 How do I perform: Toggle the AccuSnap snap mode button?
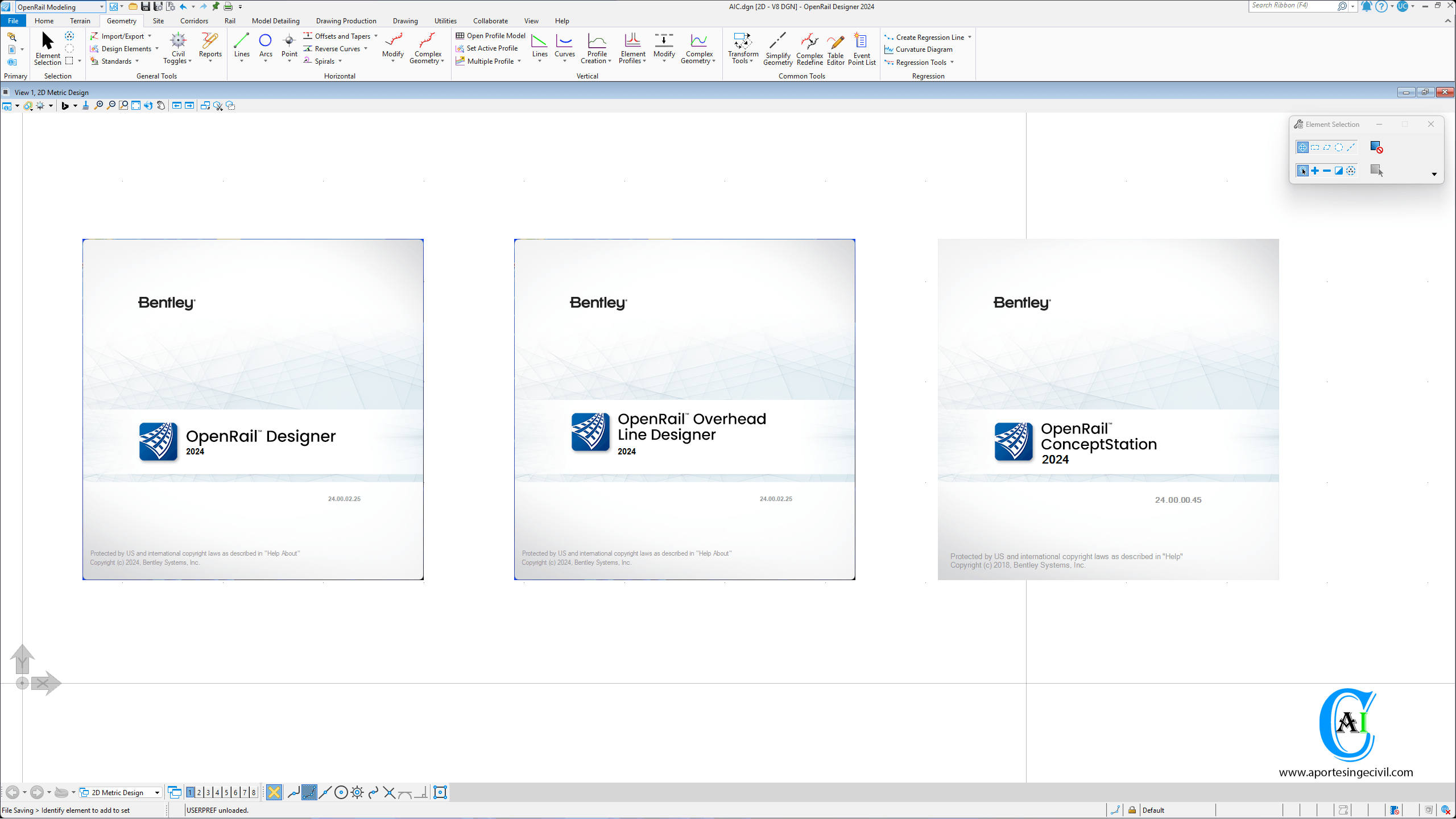point(274,792)
